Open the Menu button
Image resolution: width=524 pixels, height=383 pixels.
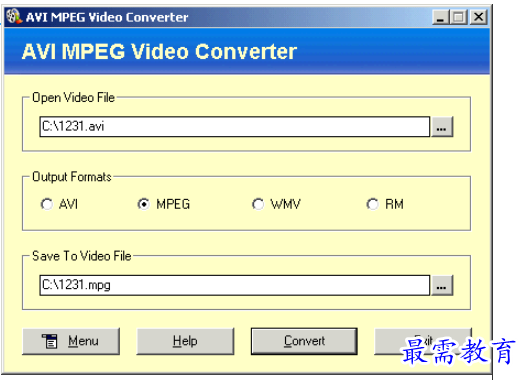[71, 341]
